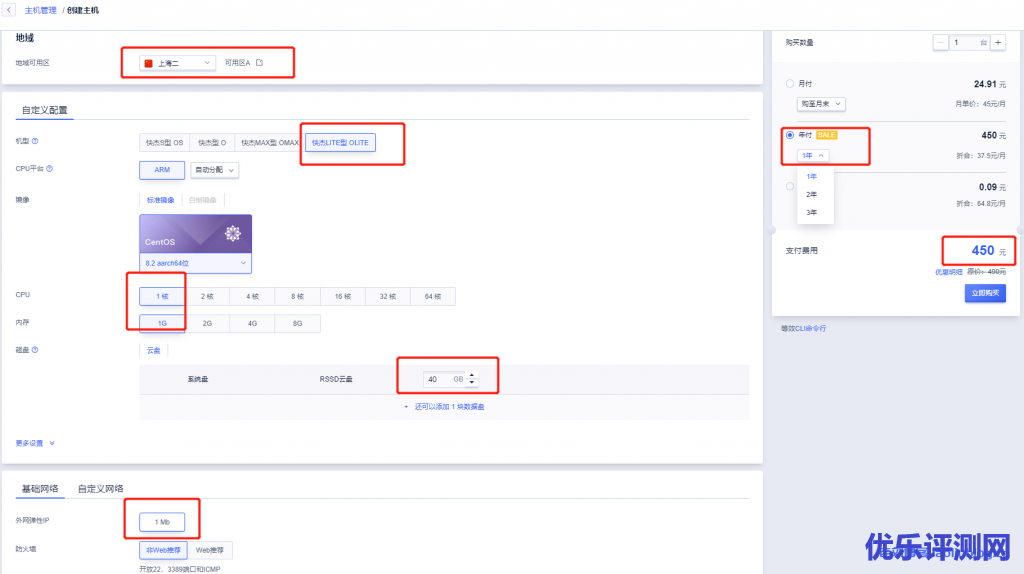Image resolution: width=1024 pixels, height=574 pixels.
Task: Select machine type 快杰MAX型 OMAX
Action: coord(270,142)
